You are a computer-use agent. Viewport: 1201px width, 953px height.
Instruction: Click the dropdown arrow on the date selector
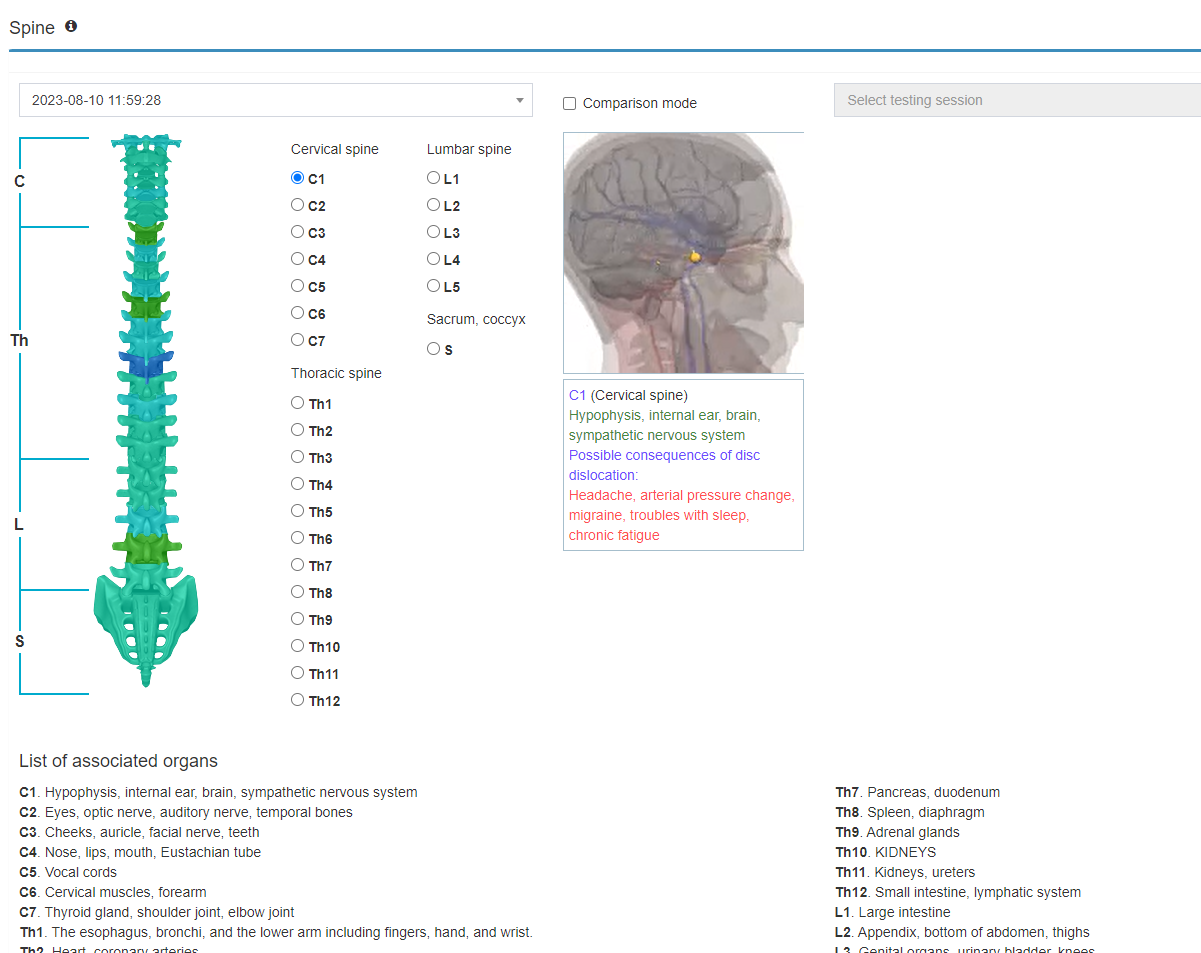click(519, 100)
